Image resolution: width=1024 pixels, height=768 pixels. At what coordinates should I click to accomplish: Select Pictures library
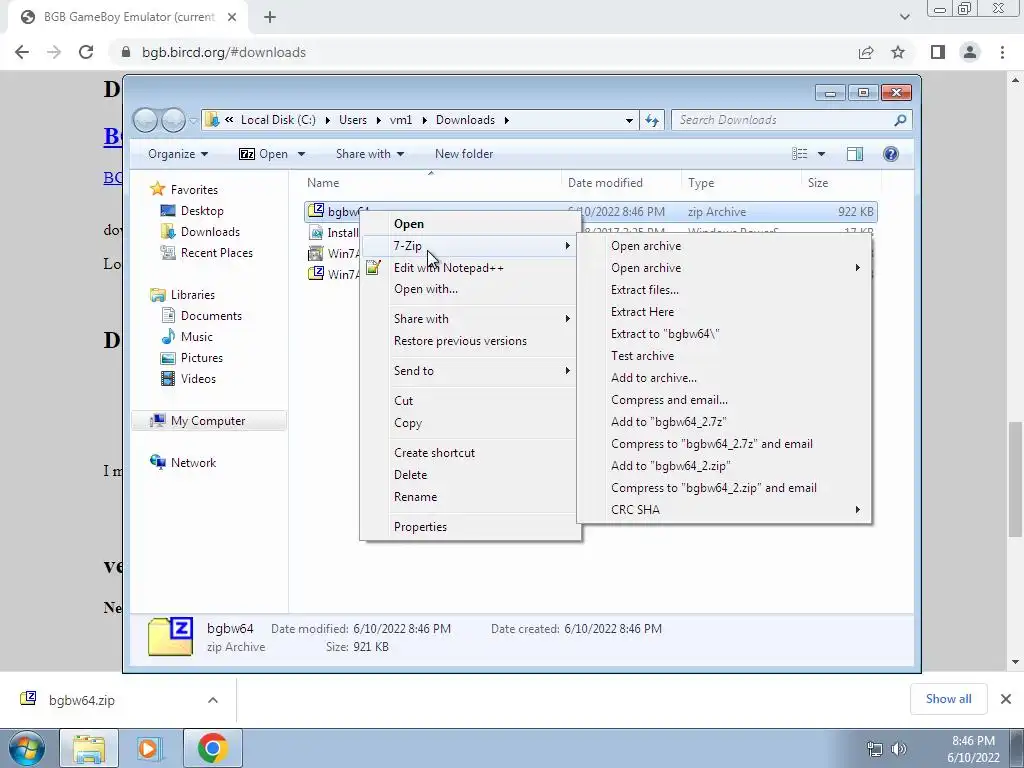[201, 358]
